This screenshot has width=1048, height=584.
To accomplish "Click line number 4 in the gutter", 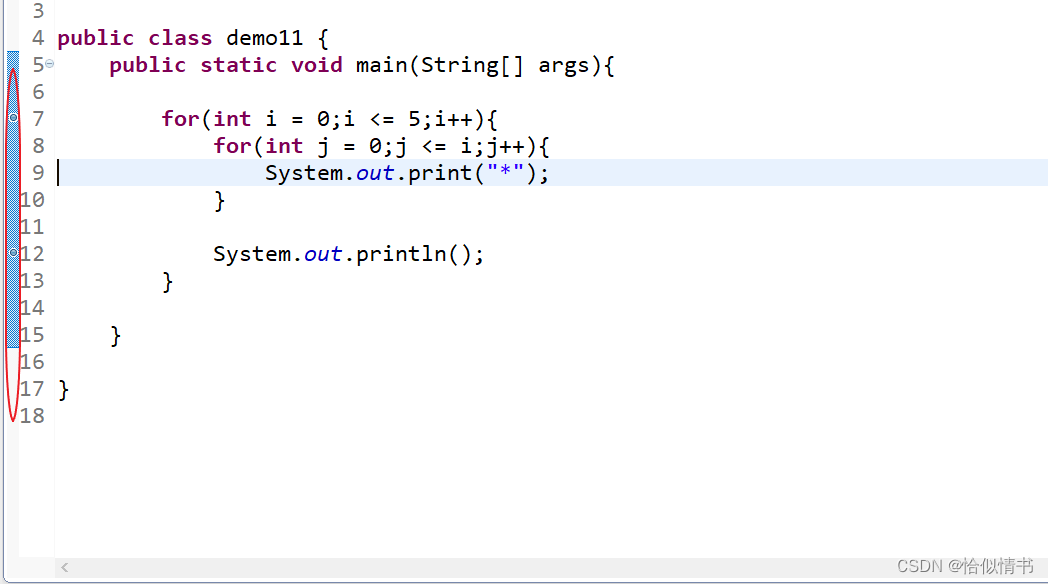I will (38, 38).
